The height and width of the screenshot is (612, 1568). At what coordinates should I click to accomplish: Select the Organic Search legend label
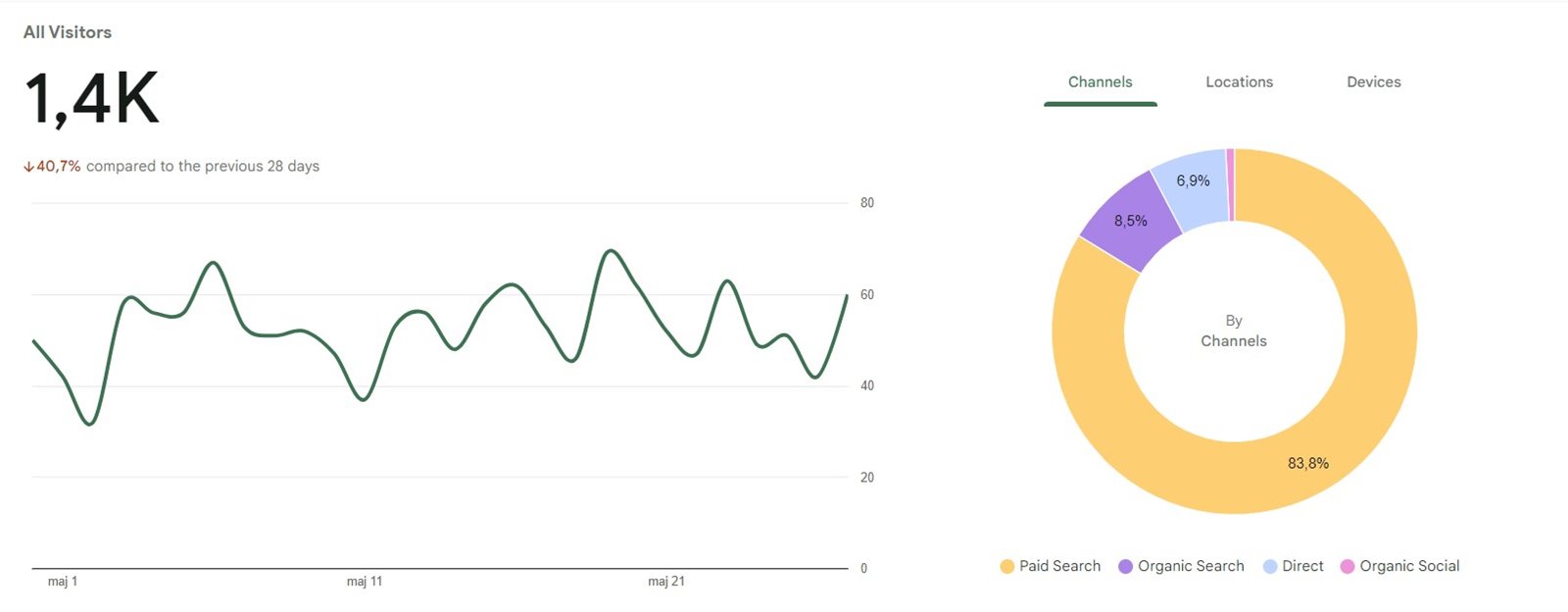coord(1191,566)
